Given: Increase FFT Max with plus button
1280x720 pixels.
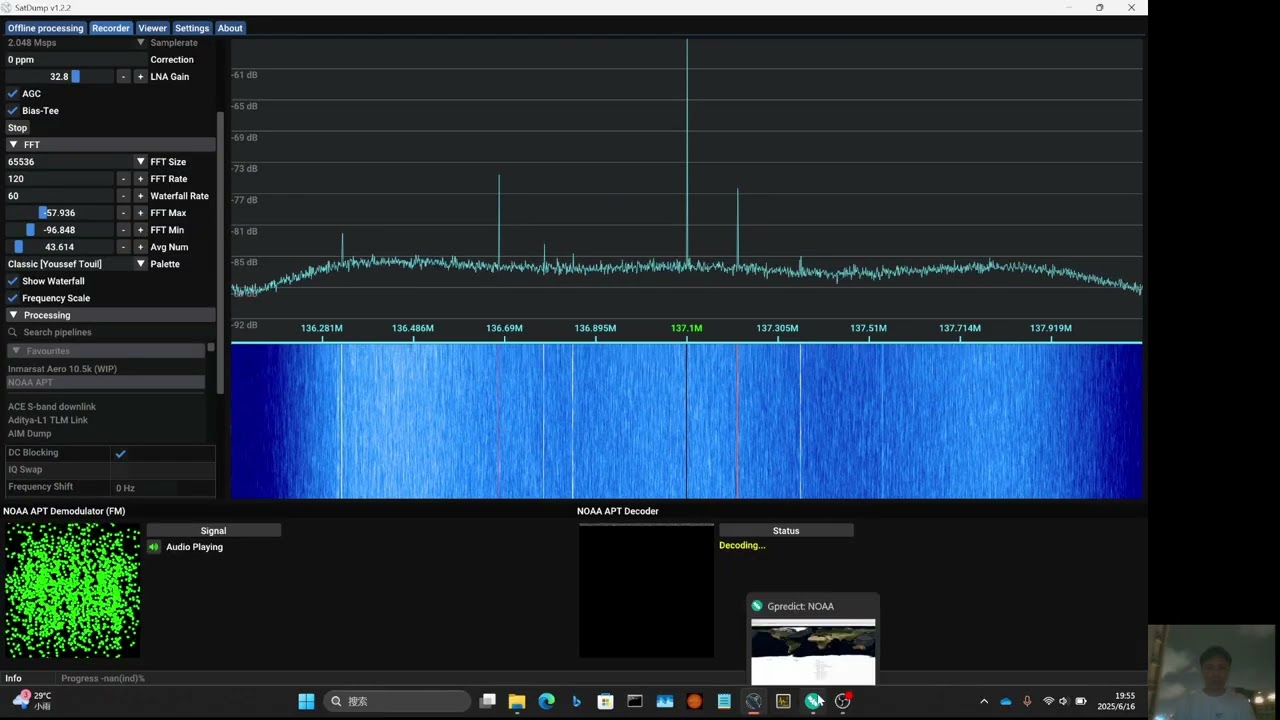Looking at the screenshot, I should pos(141,213).
